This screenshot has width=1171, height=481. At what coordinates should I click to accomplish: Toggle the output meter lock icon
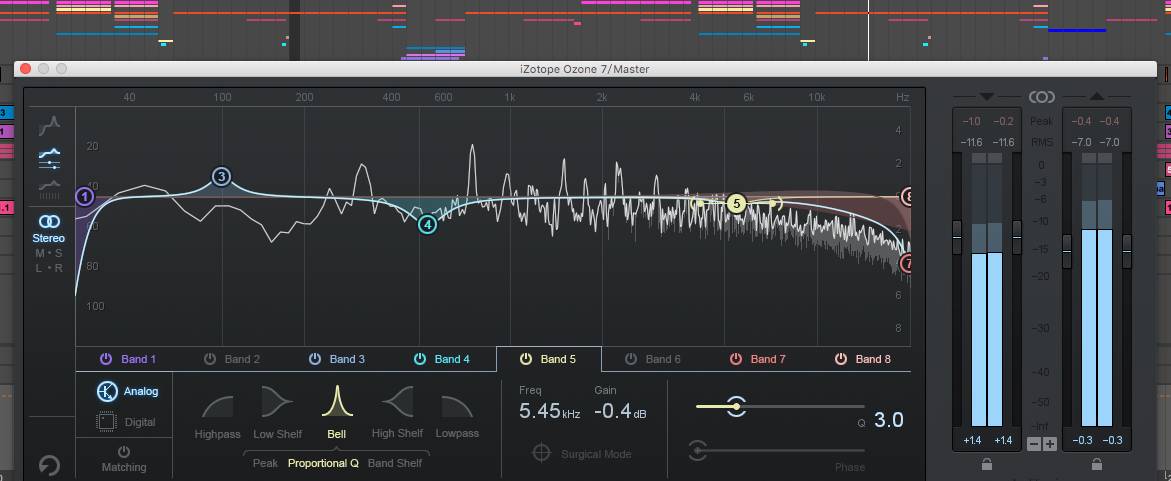click(x=1096, y=464)
